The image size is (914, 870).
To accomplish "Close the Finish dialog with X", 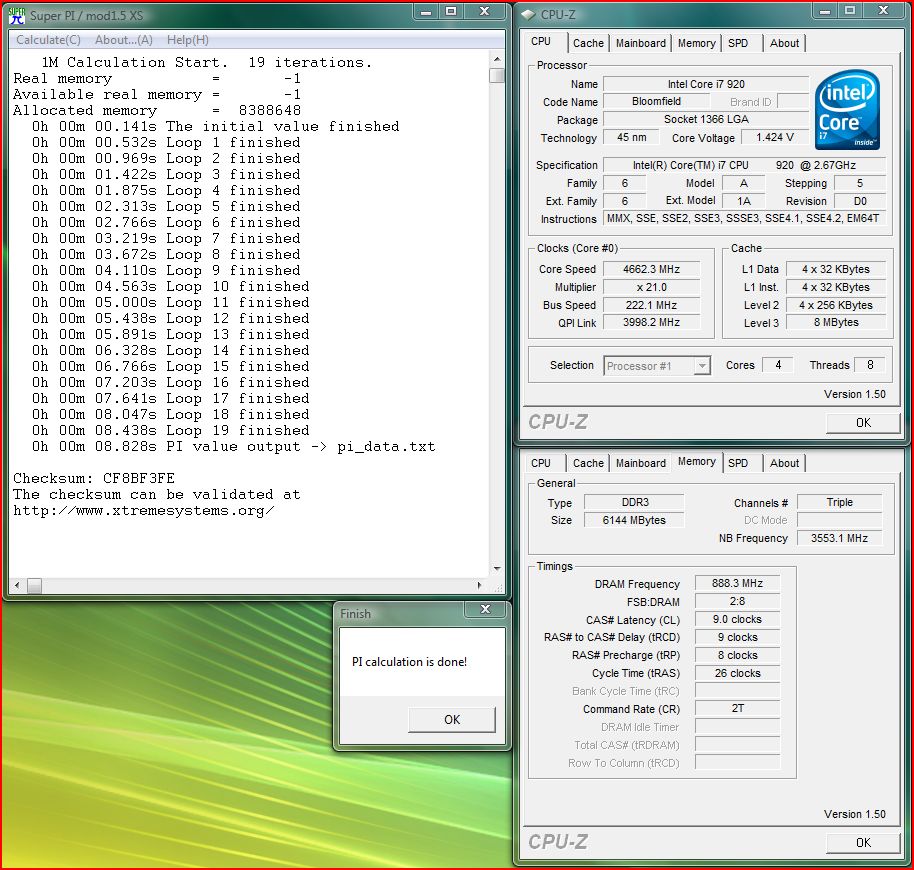I will pyautogui.click(x=485, y=610).
